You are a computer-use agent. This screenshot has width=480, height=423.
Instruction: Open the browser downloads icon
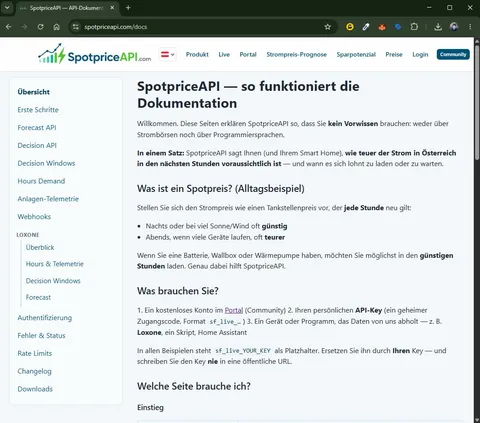(x=438, y=27)
